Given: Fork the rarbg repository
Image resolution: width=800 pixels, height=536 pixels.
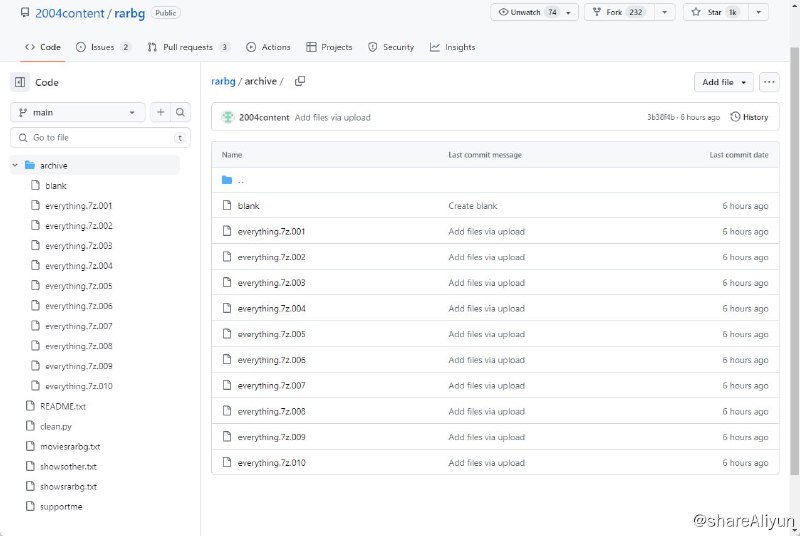Looking at the screenshot, I should coord(619,12).
